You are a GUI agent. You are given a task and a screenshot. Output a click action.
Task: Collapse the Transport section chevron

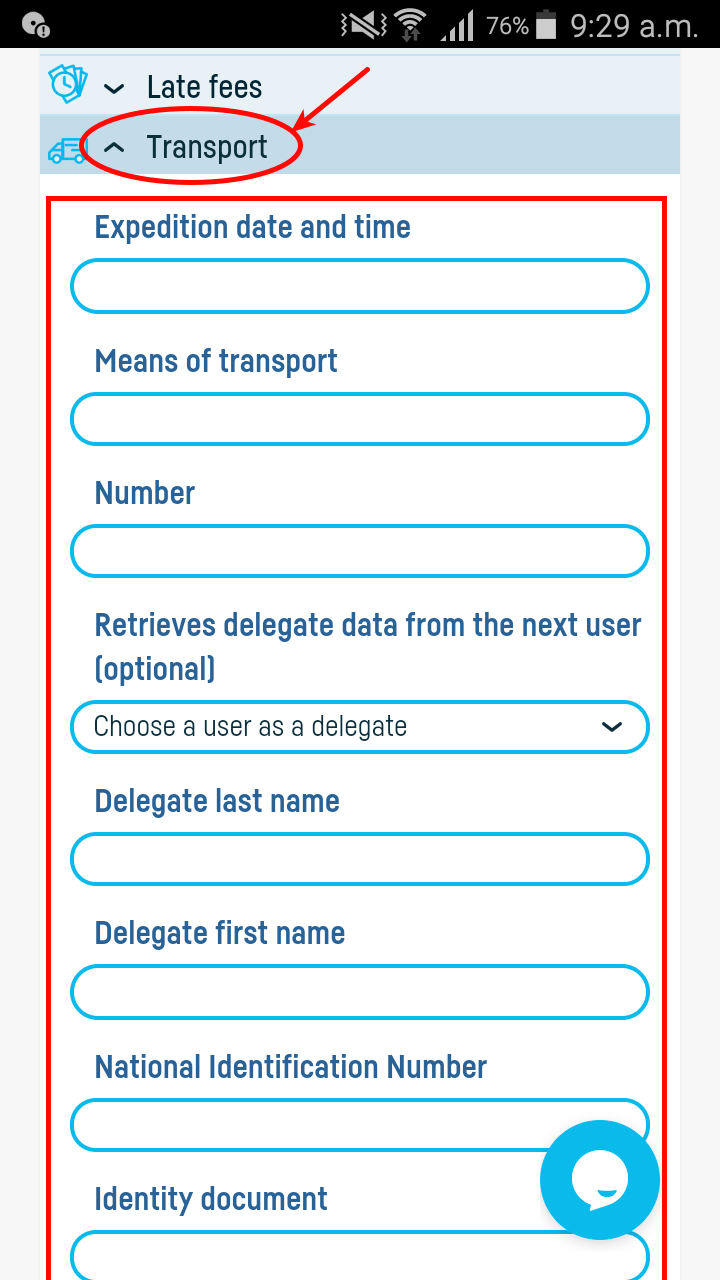(115, 148)
